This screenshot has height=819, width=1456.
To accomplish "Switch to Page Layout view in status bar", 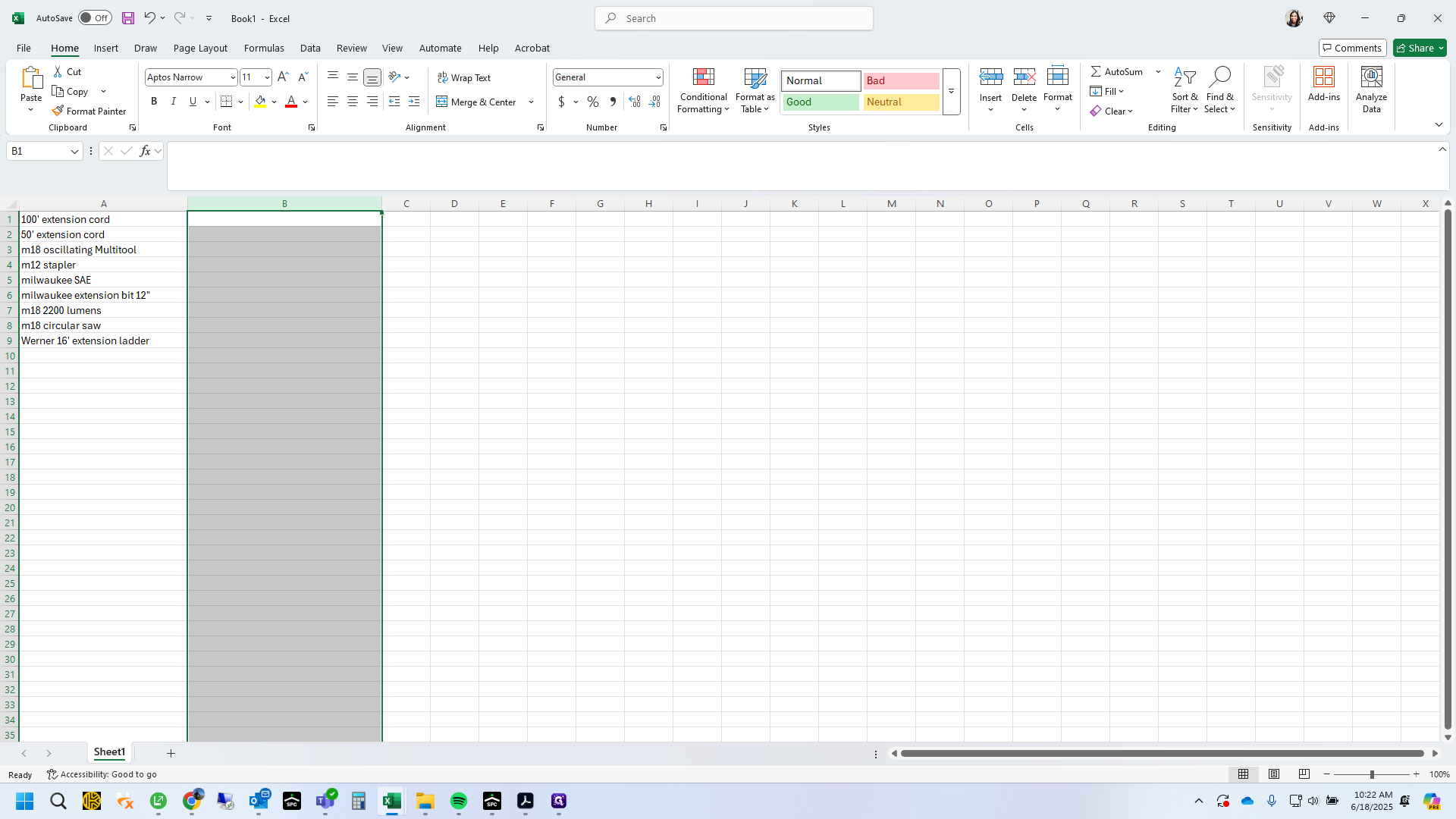I will [x=1274, y=774].
